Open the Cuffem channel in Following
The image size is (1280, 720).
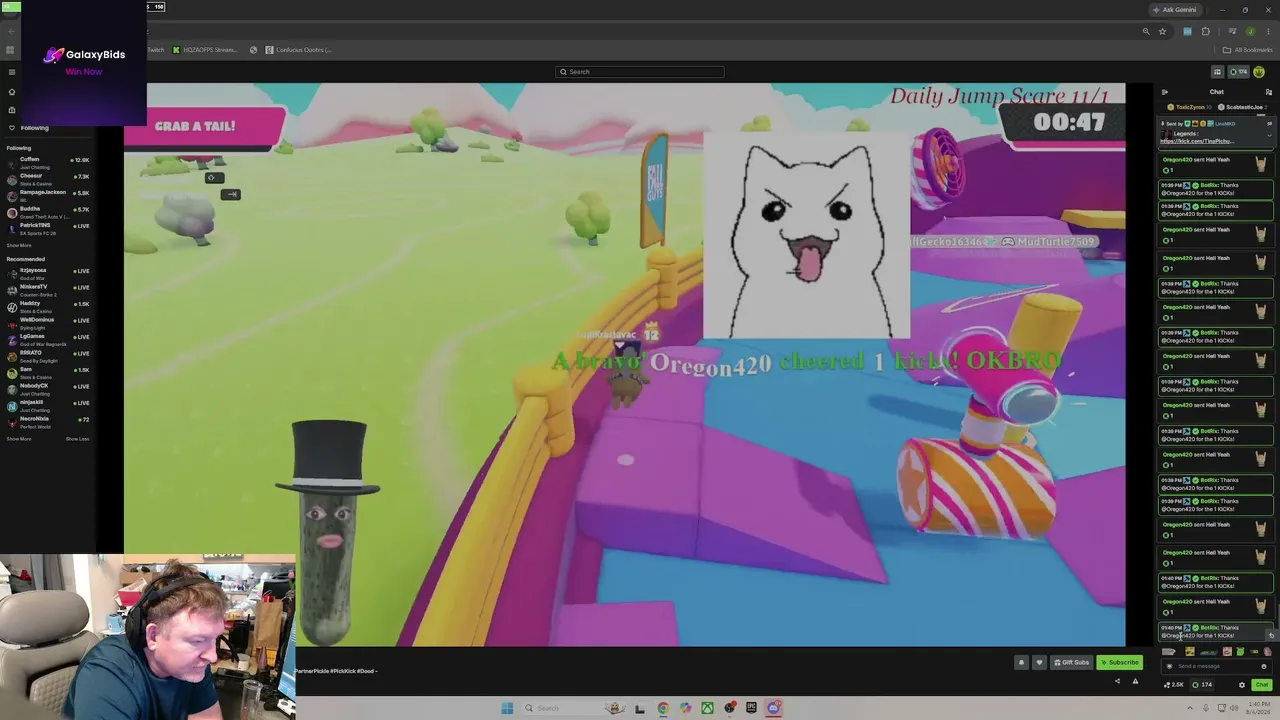(48, 162)
